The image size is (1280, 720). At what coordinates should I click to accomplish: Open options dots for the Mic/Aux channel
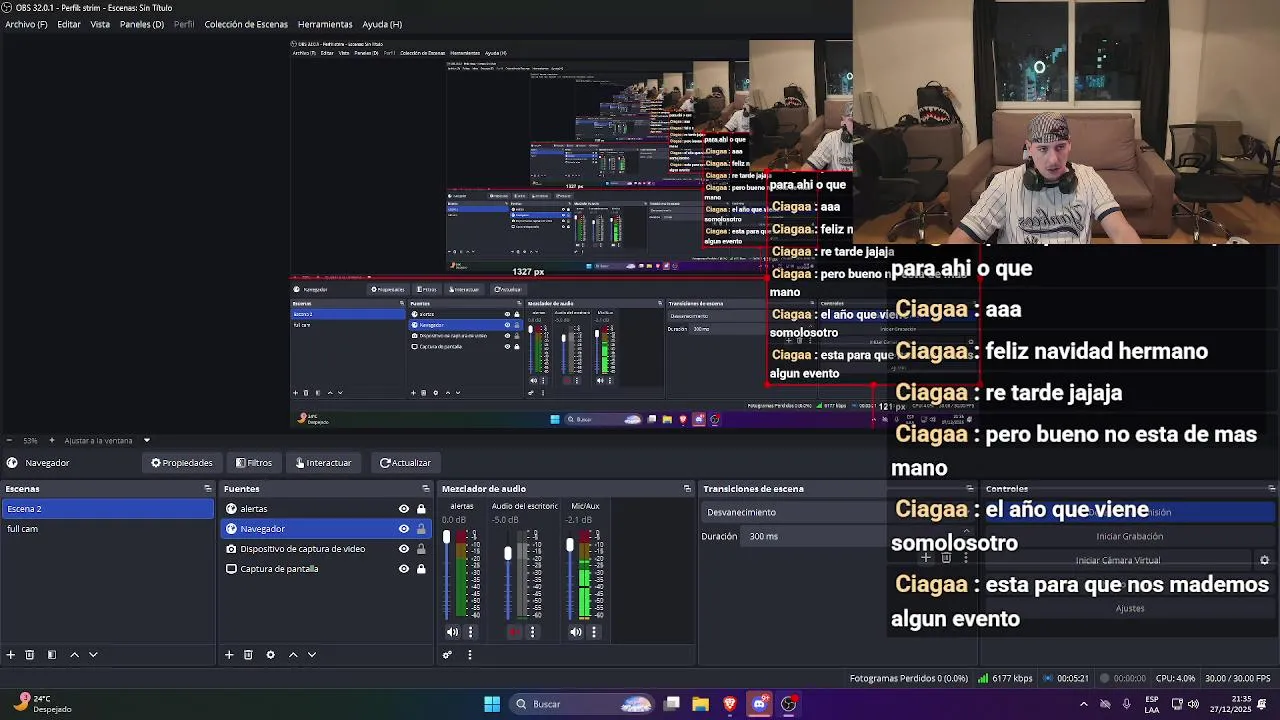click(594, 632)
